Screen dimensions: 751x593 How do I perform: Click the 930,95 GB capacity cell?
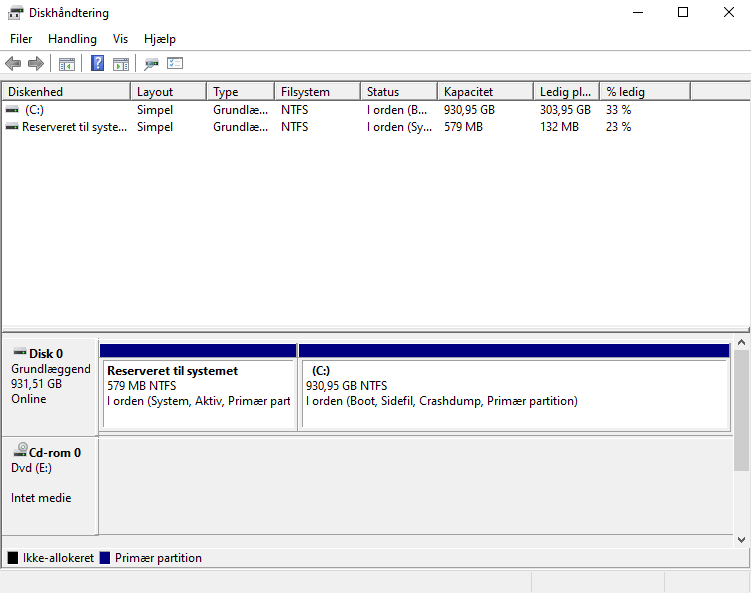click(x=469, y=110)
